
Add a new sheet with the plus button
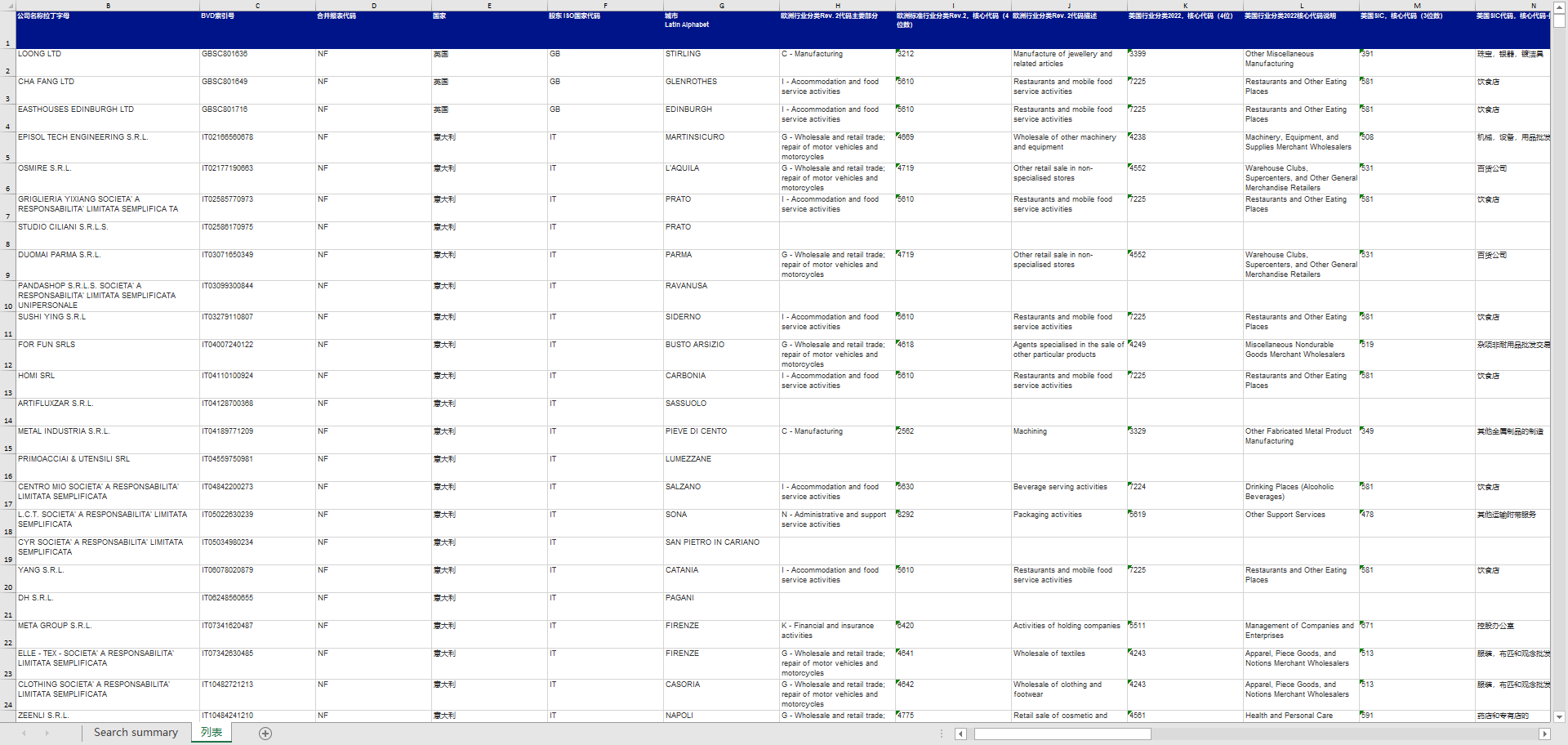pos(265,734)
